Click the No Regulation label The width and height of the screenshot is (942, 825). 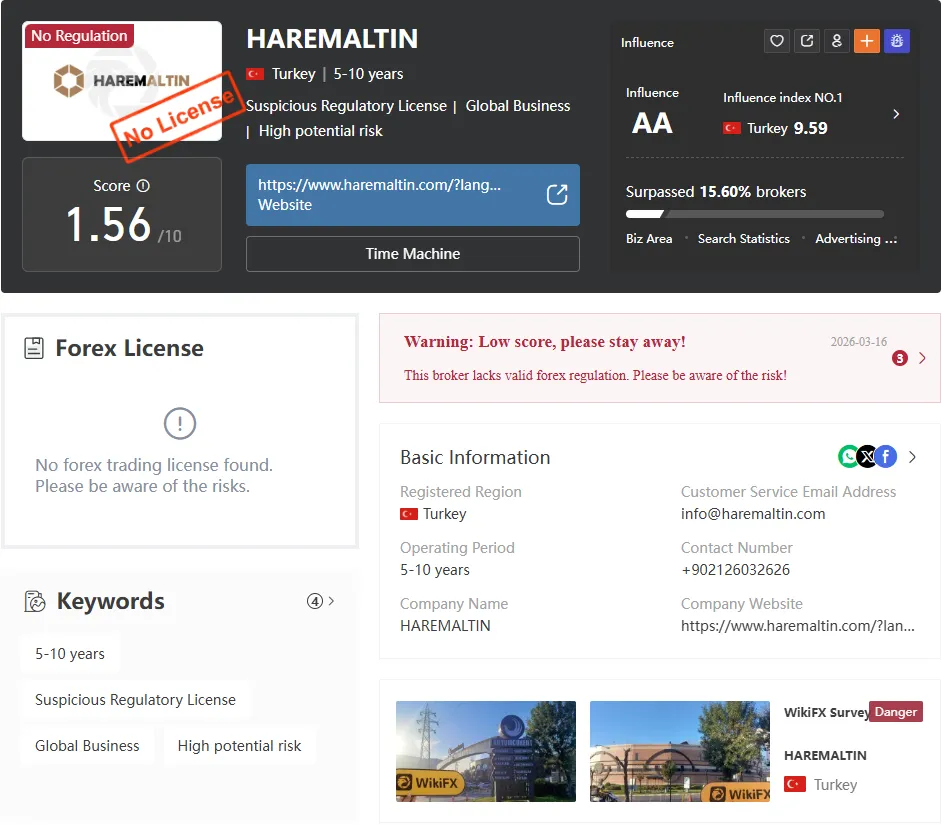pyautogui.click(x=79, y=35)
